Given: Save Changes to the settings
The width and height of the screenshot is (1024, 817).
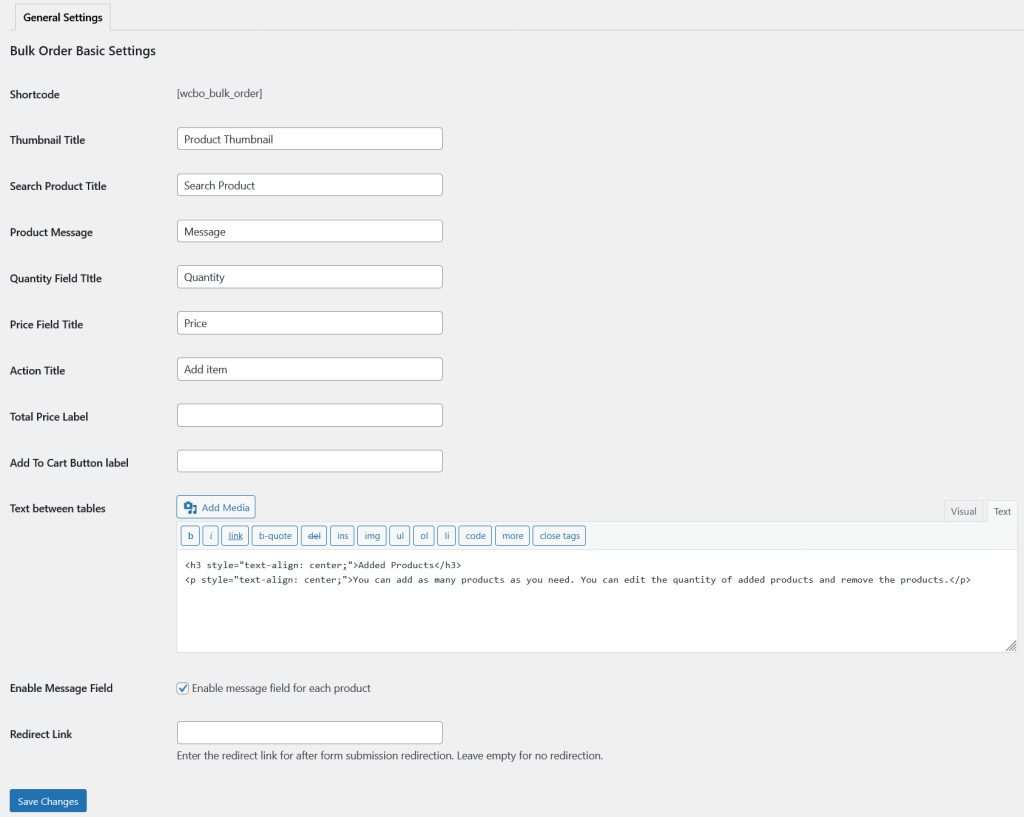Looking at the screenshot, I should [x=48, y=801].
